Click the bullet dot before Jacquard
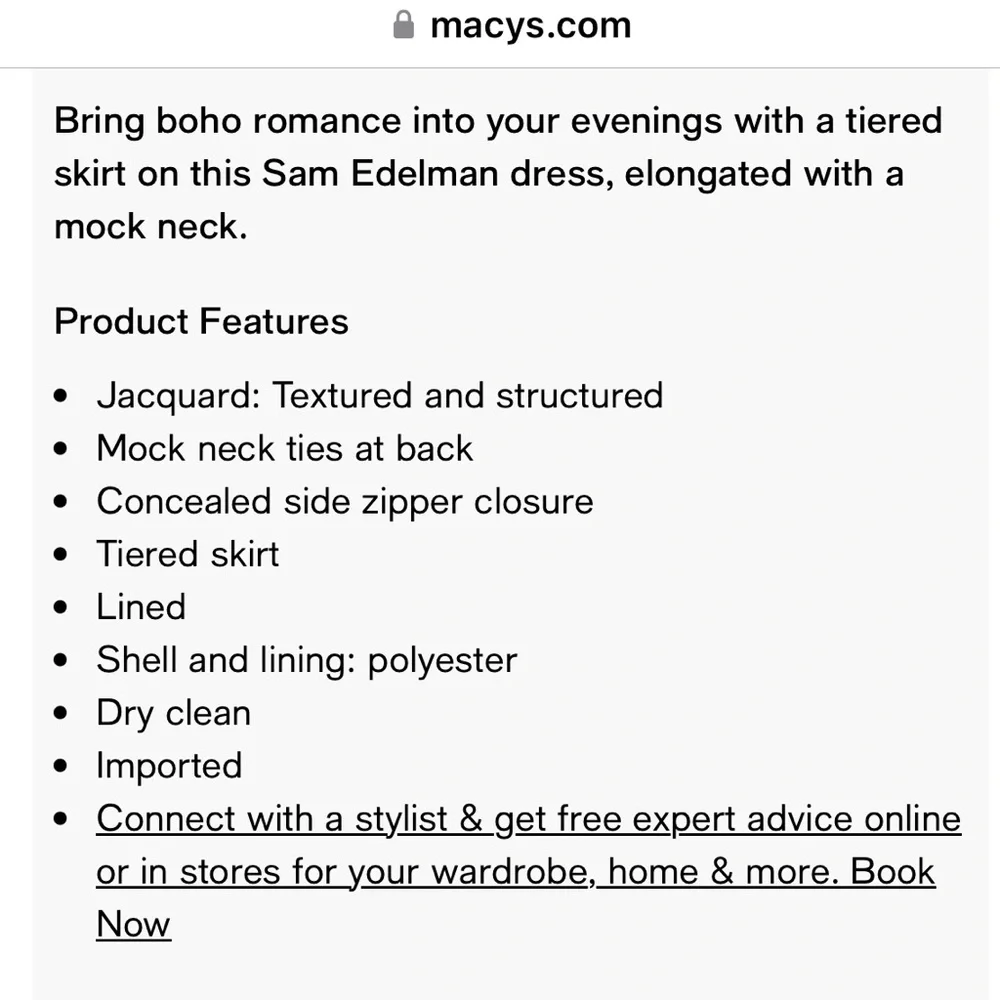The width and height of the screenshot is (1000, 1000). 61,396
